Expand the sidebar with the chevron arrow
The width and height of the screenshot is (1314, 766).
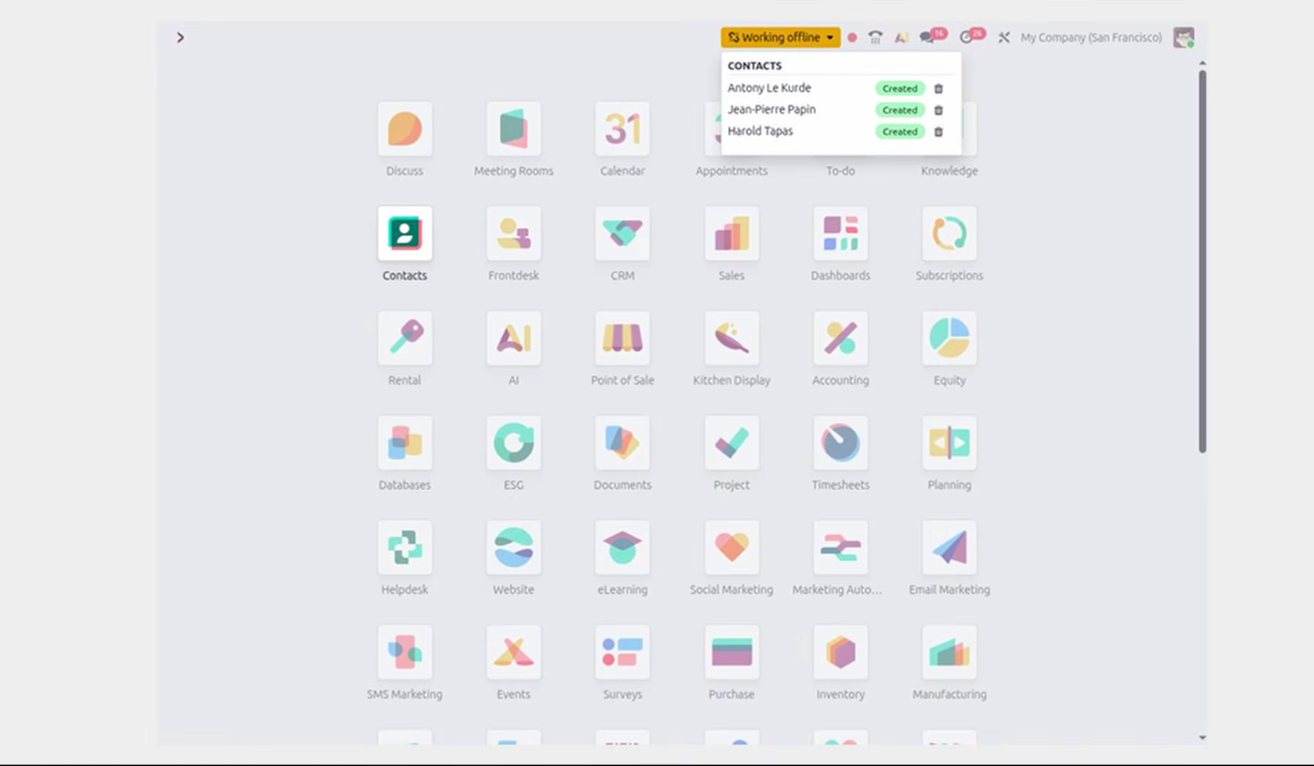(180, 37)
